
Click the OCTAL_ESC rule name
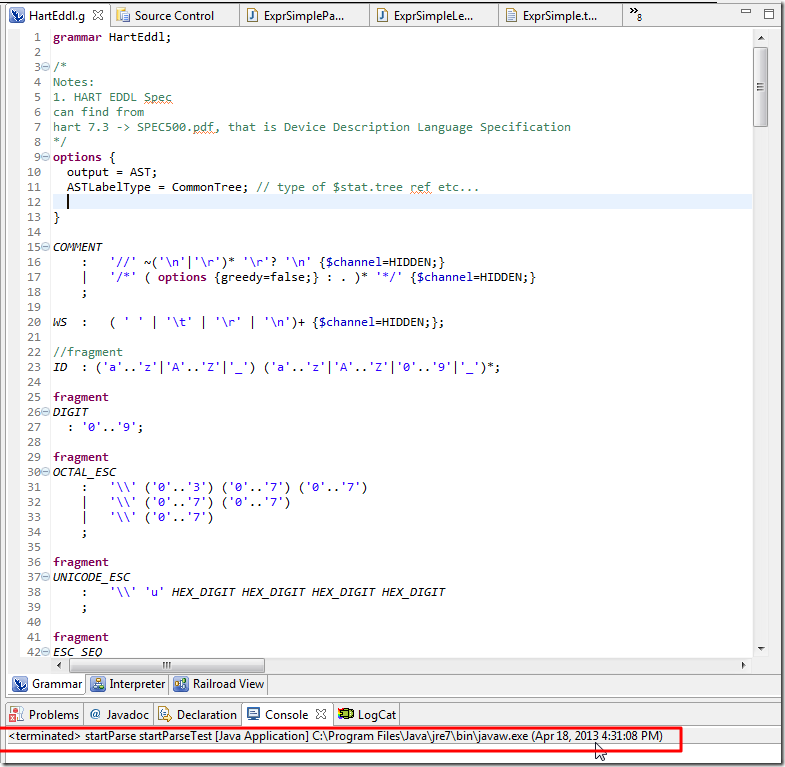click(84, 472)
